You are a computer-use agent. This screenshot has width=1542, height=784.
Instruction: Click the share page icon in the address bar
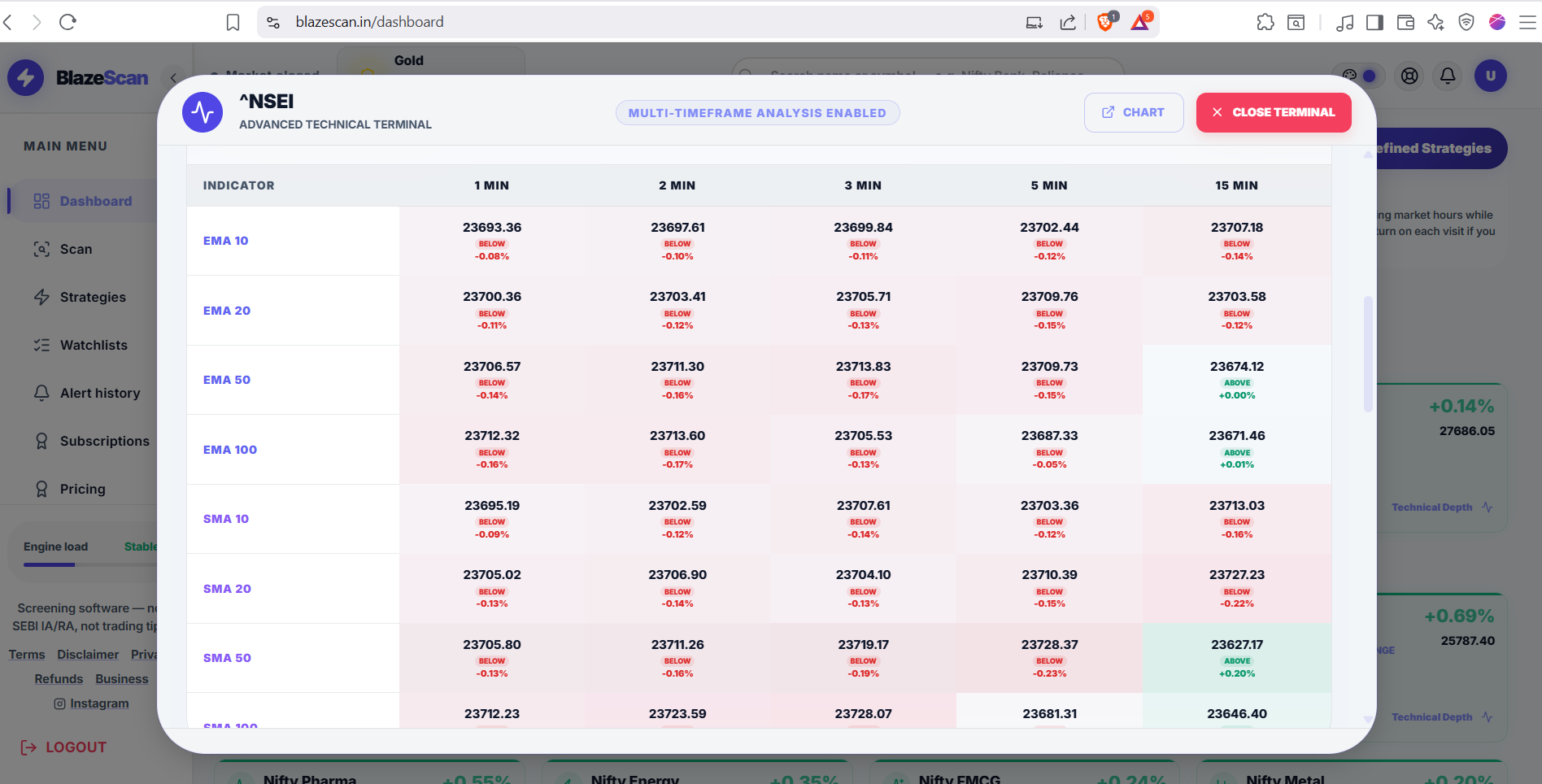pos(1068,23)
